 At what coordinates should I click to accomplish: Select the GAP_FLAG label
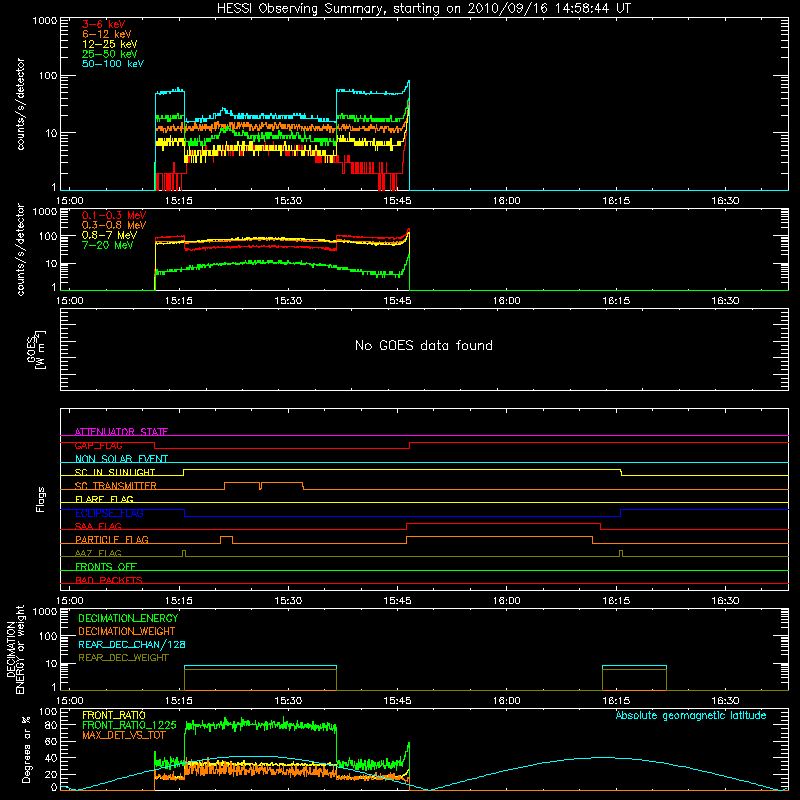click(x=98, y=445)
